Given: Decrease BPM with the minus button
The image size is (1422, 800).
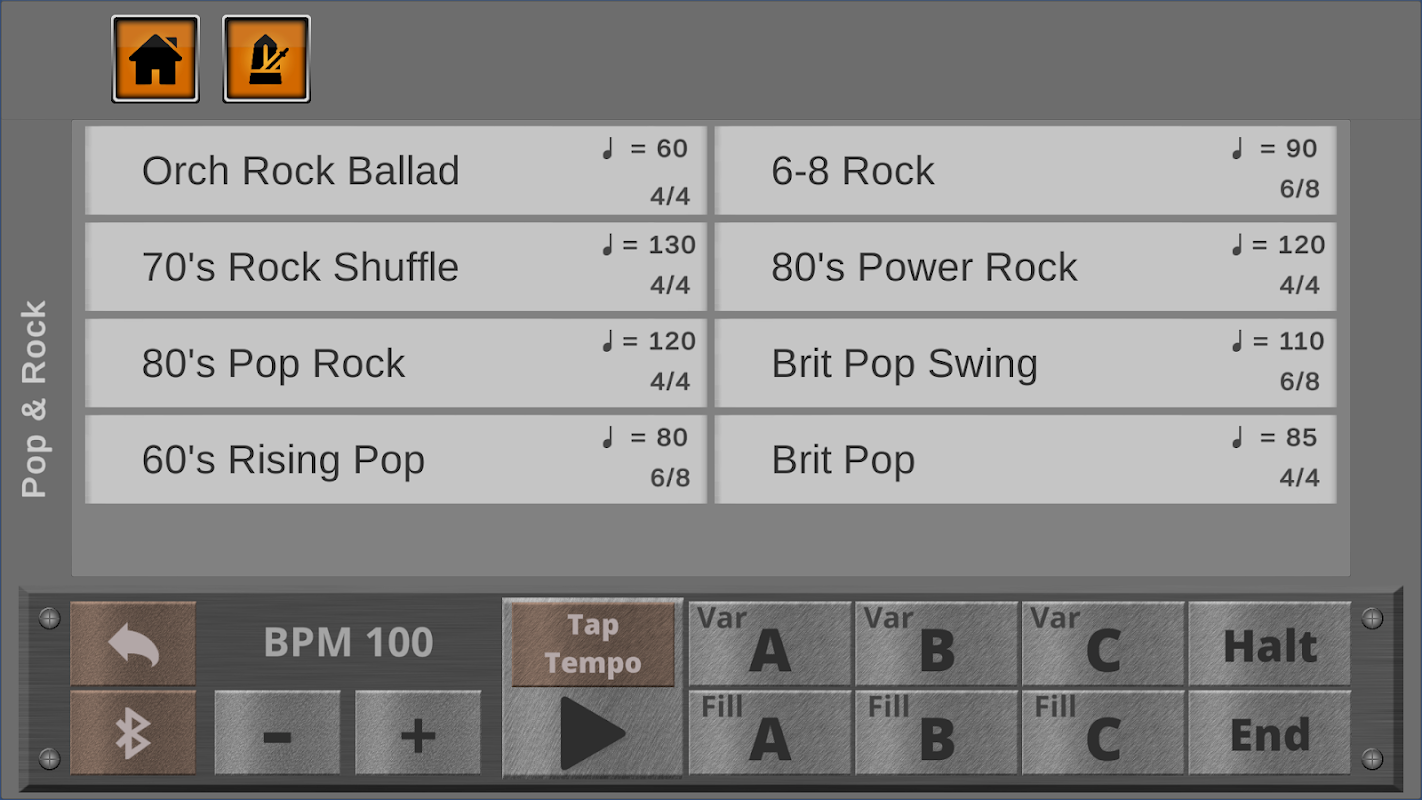Looking at the screenshot, I should 277,733.
